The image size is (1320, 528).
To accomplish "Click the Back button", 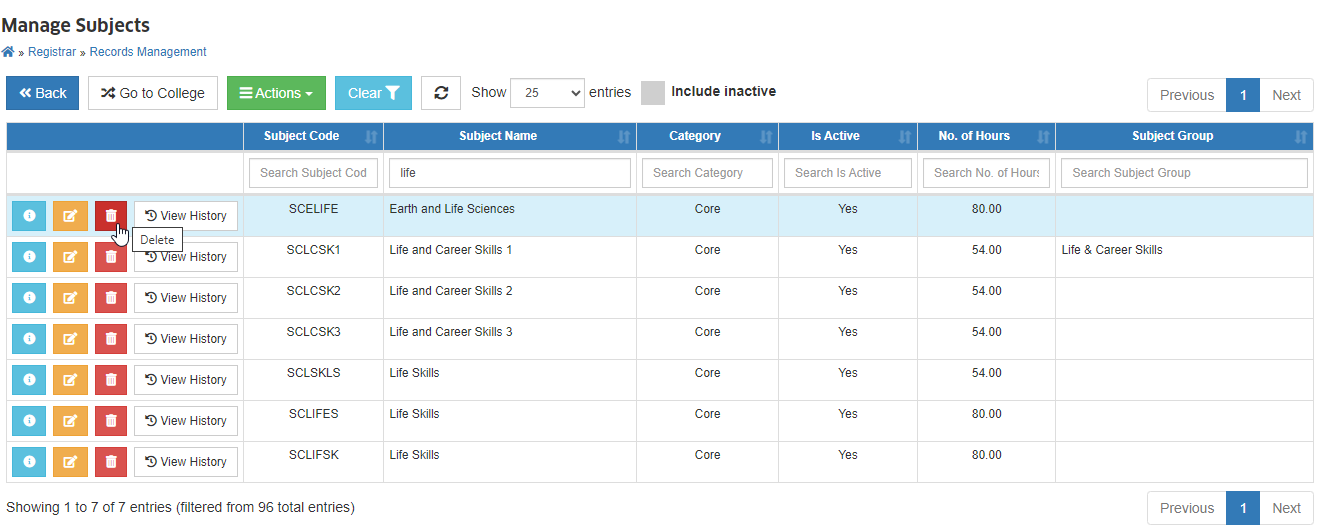I will (43, 93).
